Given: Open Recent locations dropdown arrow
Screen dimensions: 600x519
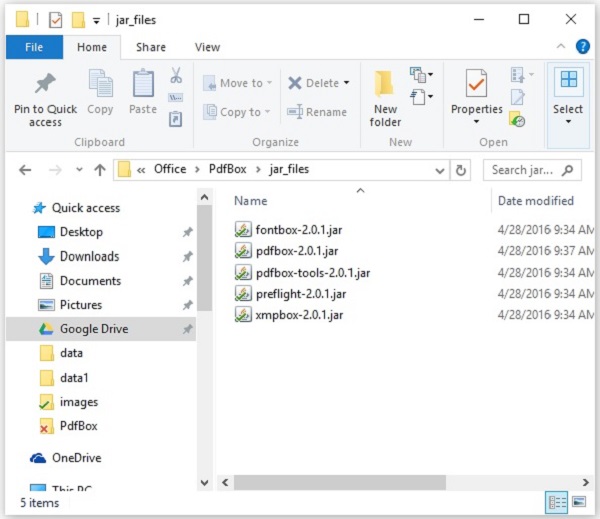Looking at the screenshot, I should pyautogui.click(x=79, y=170).
